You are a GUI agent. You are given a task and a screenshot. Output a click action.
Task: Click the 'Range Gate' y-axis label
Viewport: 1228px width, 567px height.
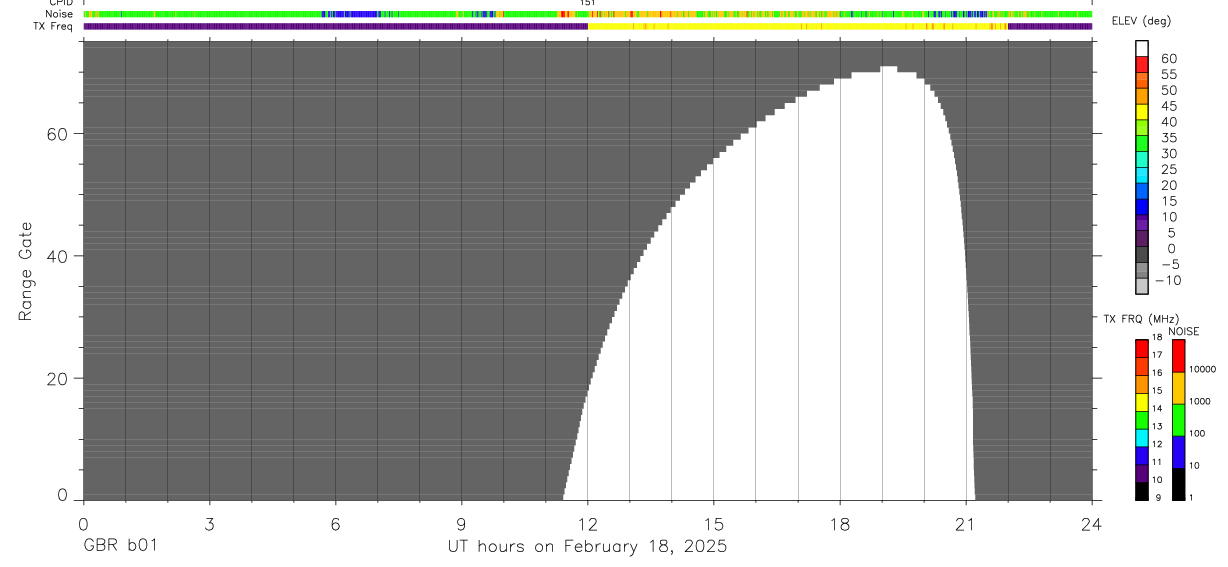click(x=27, y=271)
